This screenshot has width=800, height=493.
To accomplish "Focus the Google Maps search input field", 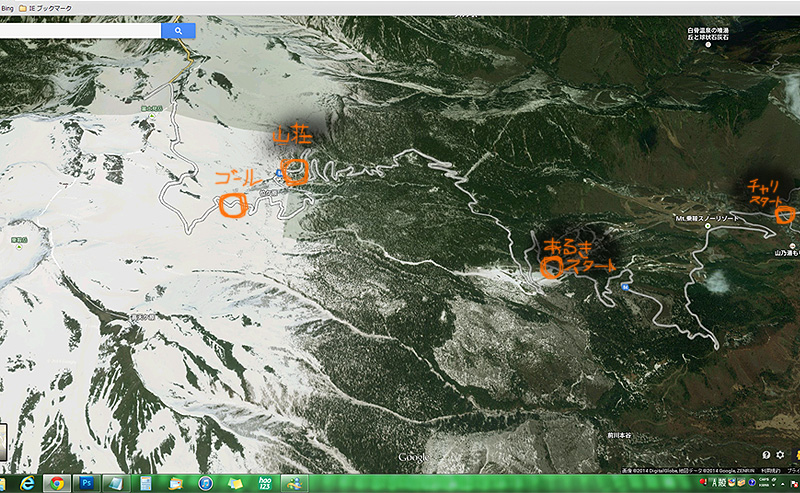I will (x=80, y=31).
